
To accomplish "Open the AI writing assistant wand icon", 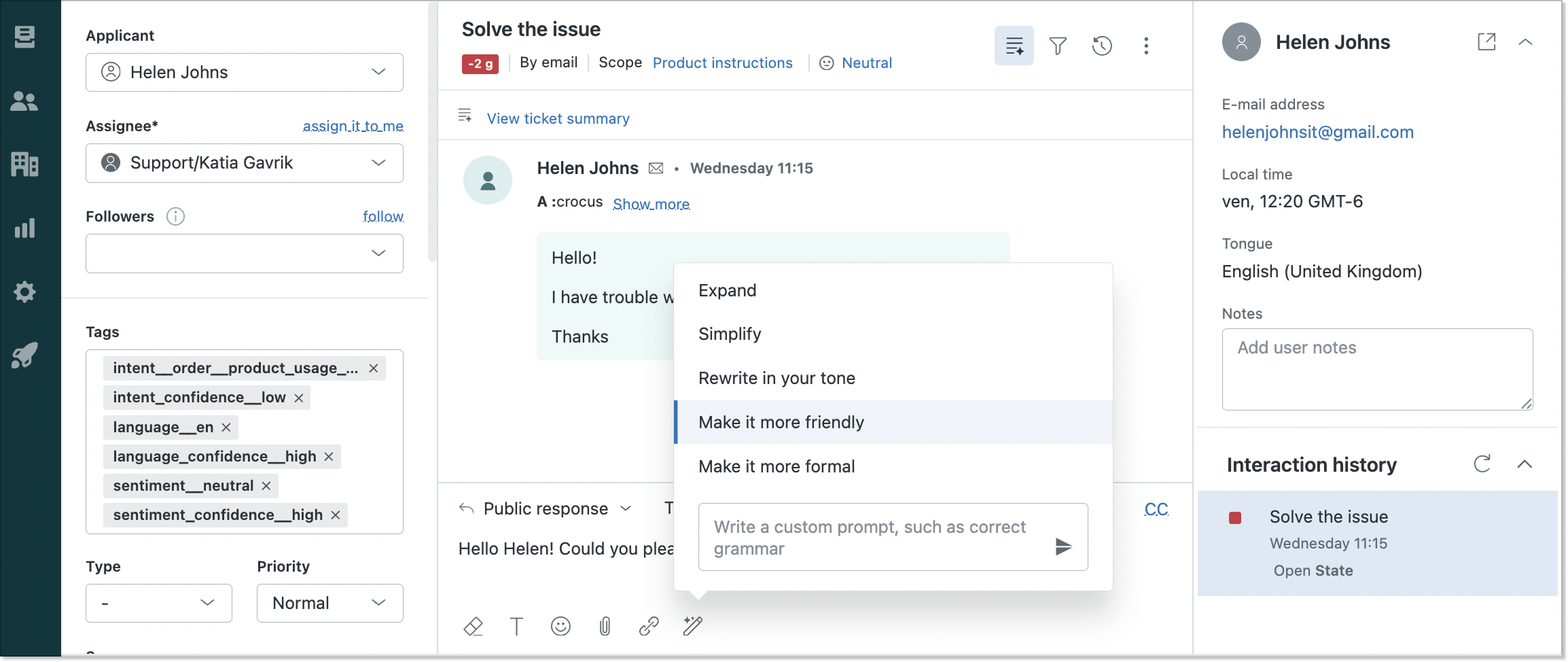I will click(693, 626).
